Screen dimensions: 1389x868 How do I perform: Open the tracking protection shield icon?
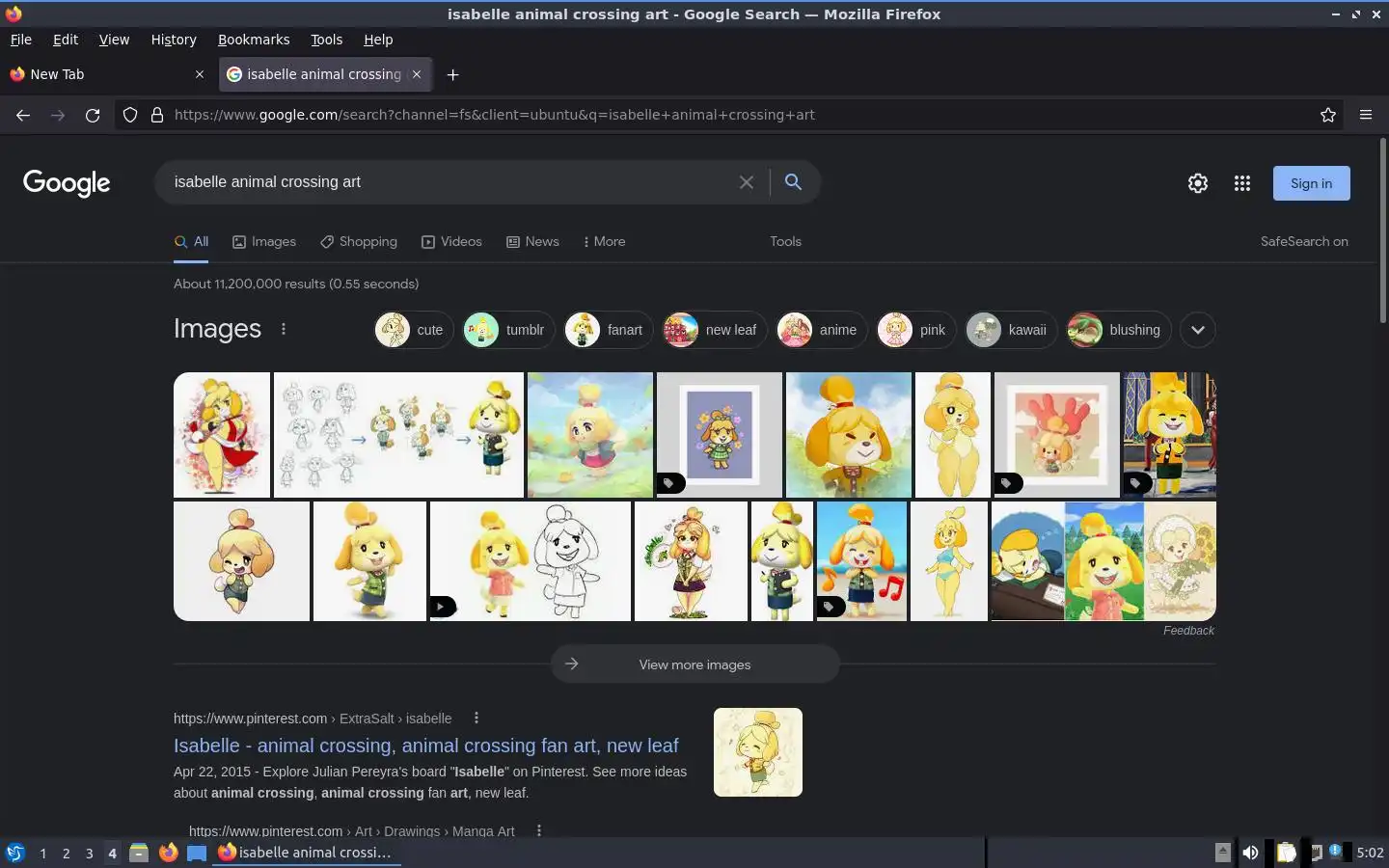(130, 115)
